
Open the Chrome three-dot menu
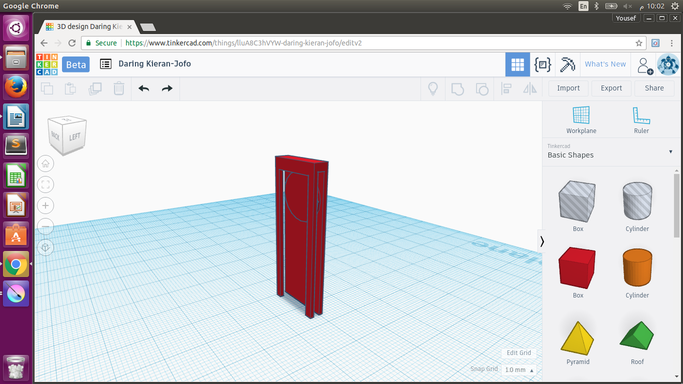coord(672,43)
